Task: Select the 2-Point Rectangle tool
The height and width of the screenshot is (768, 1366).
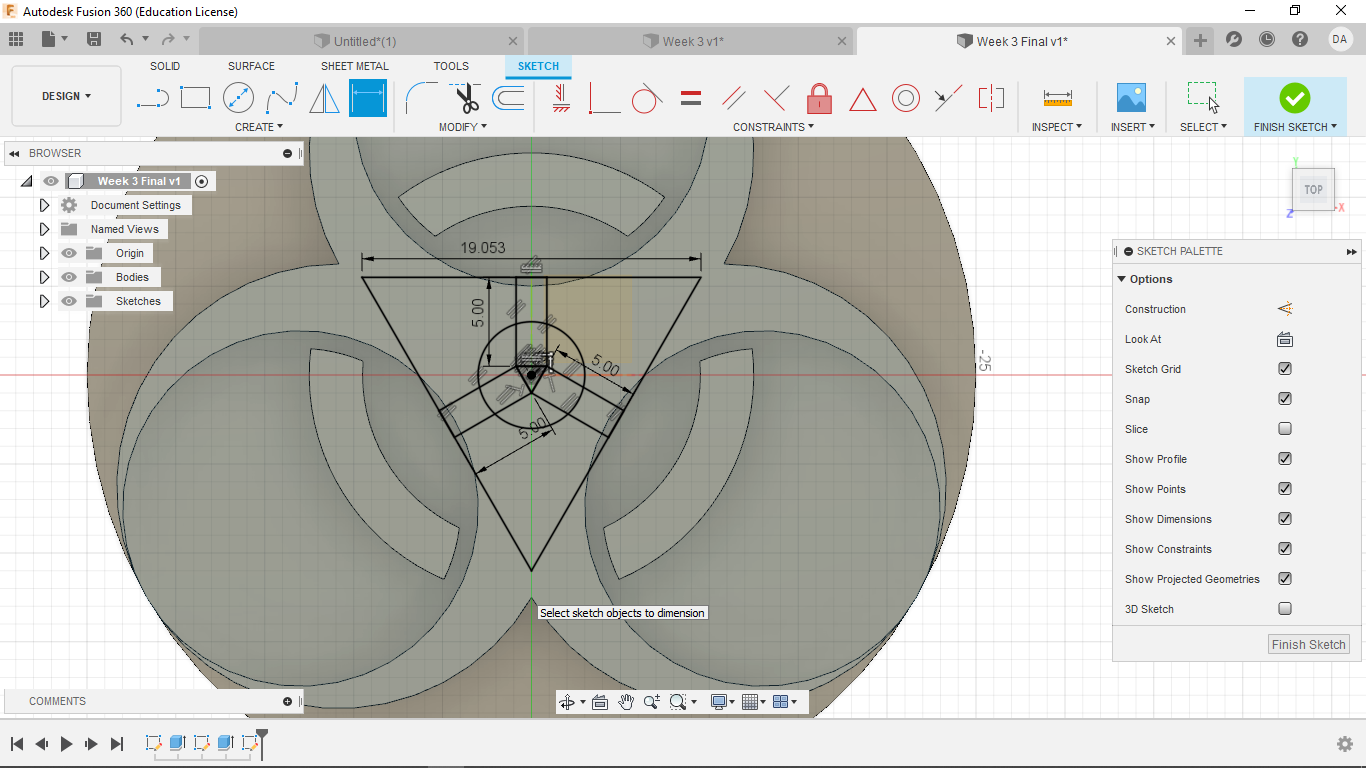Action: coord(195,98)
